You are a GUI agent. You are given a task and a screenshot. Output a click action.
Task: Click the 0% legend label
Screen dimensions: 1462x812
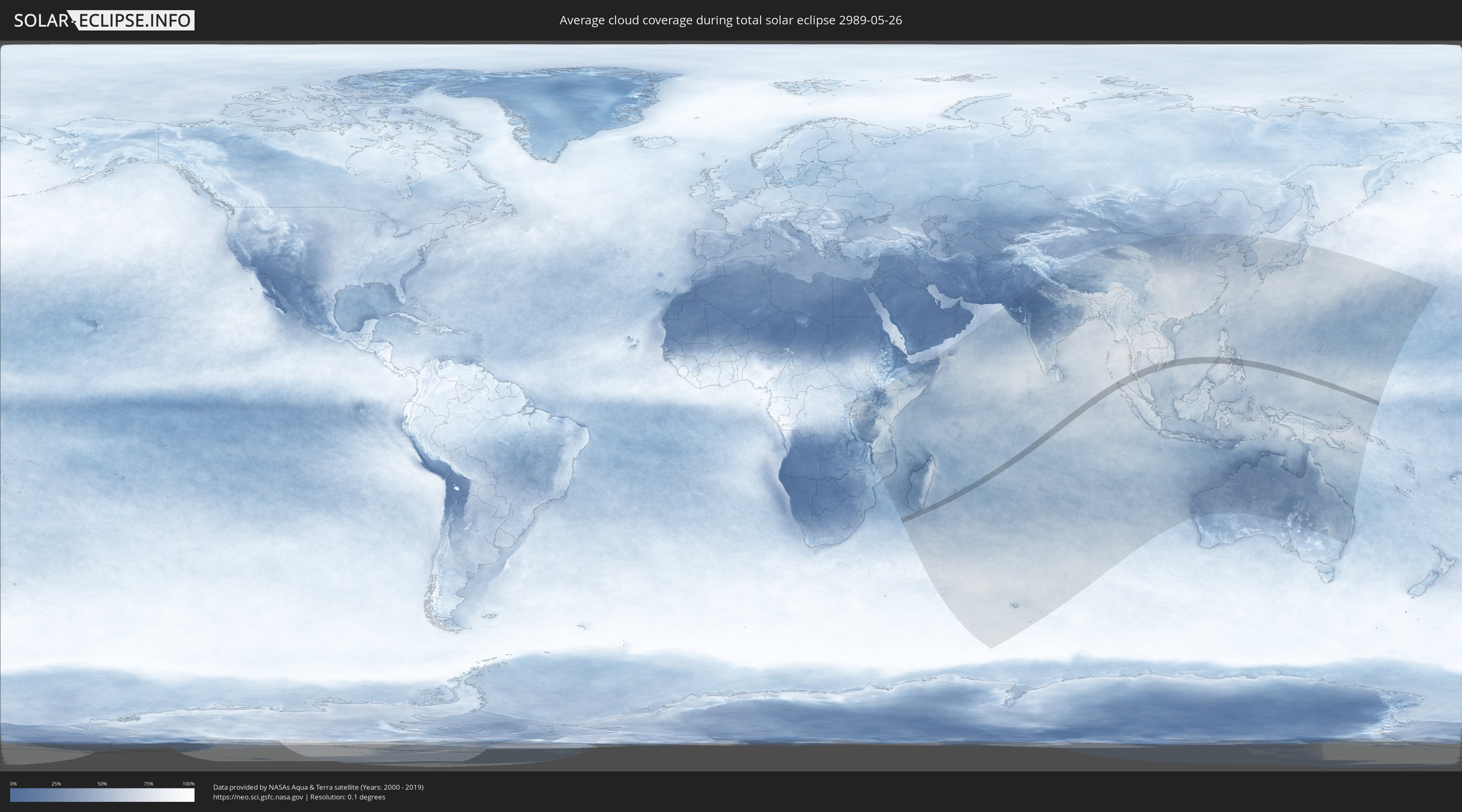coord(13,784)
